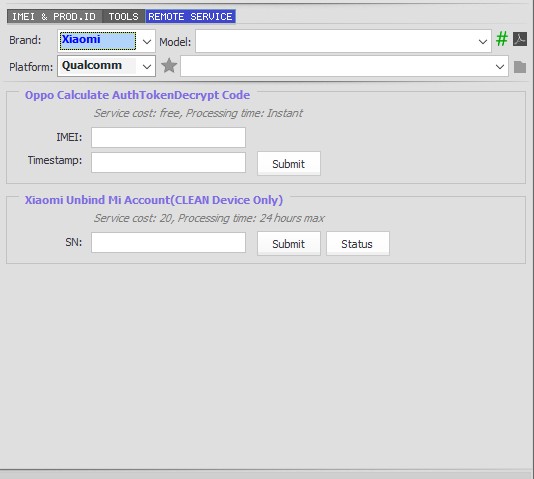
Task: Switch to the IMEI & PROD.ID tab
Action: (54, 16)
